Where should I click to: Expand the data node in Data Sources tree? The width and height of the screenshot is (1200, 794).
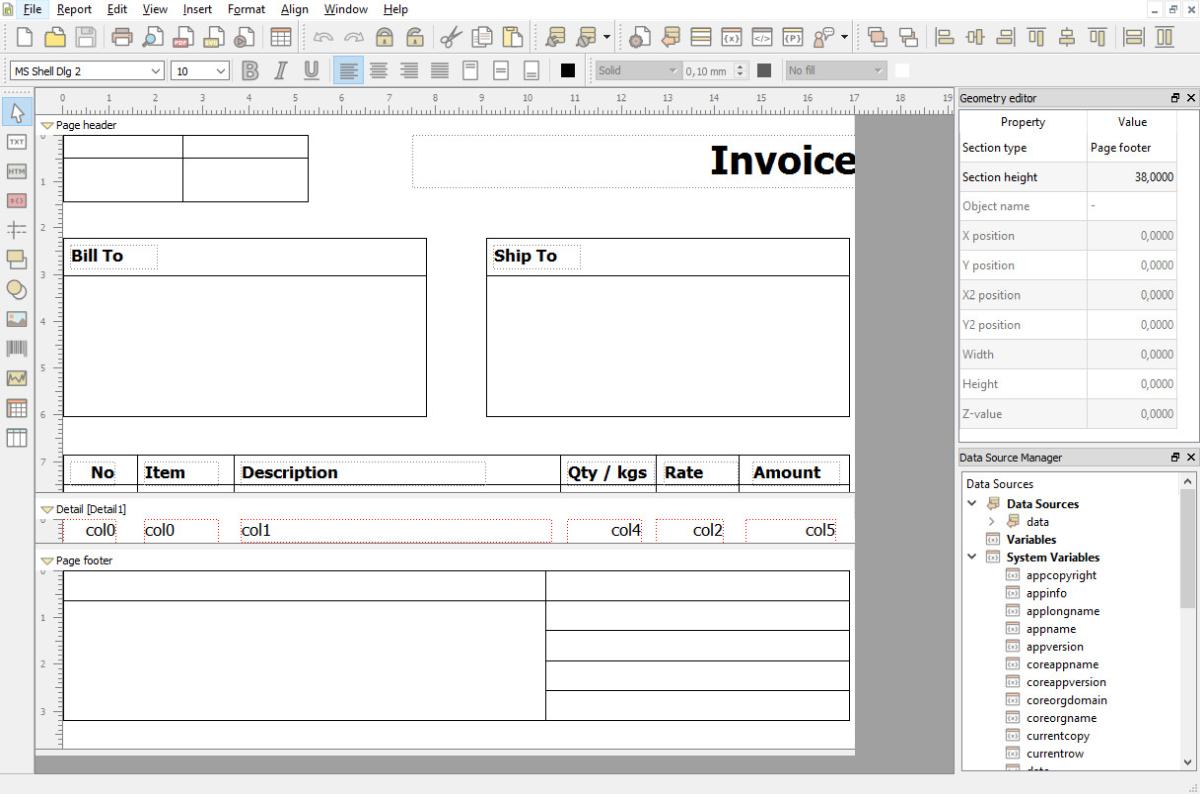pyautogui.click(x=991, y=522)
